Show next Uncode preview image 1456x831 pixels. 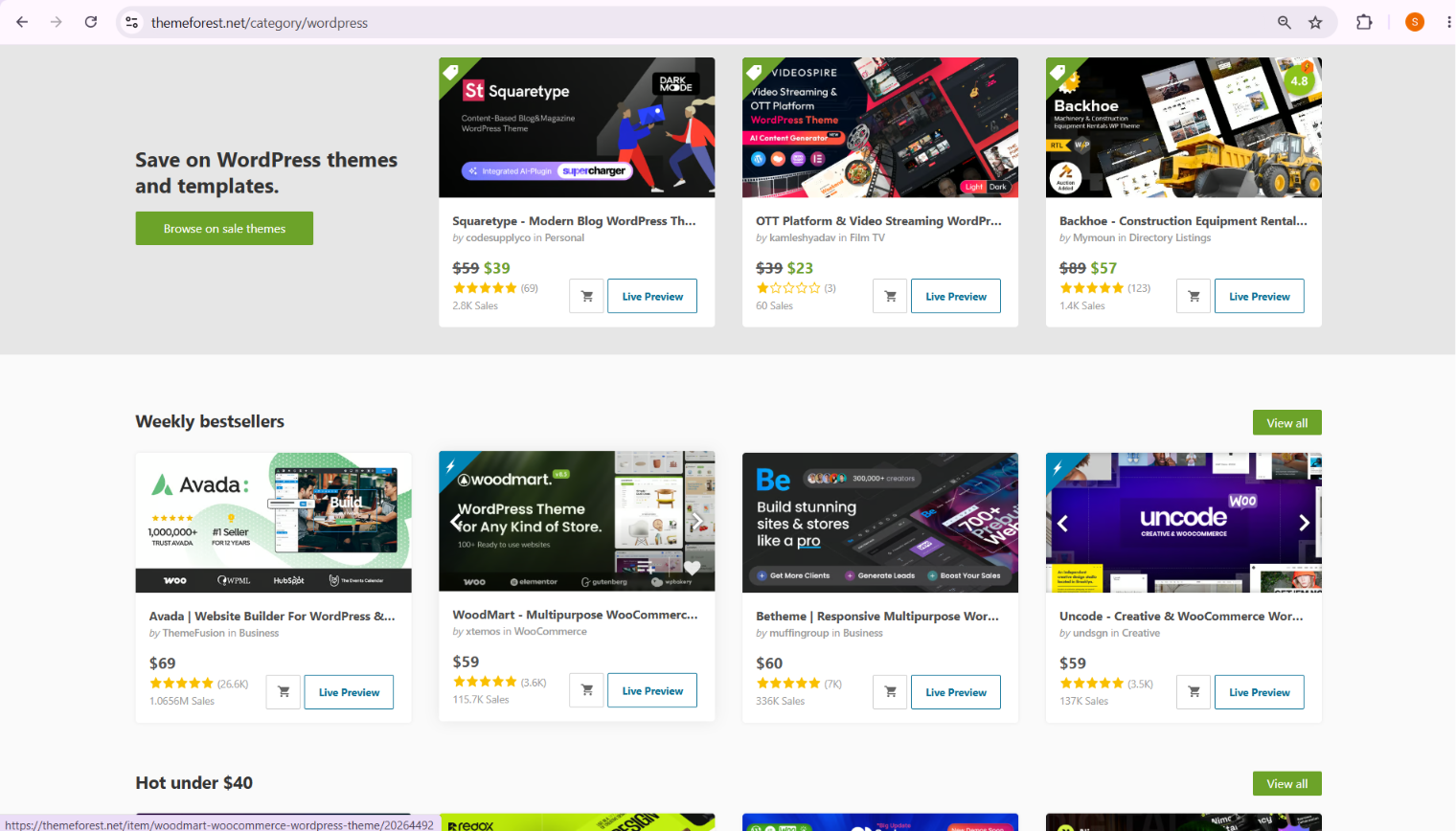(1304, 523)
